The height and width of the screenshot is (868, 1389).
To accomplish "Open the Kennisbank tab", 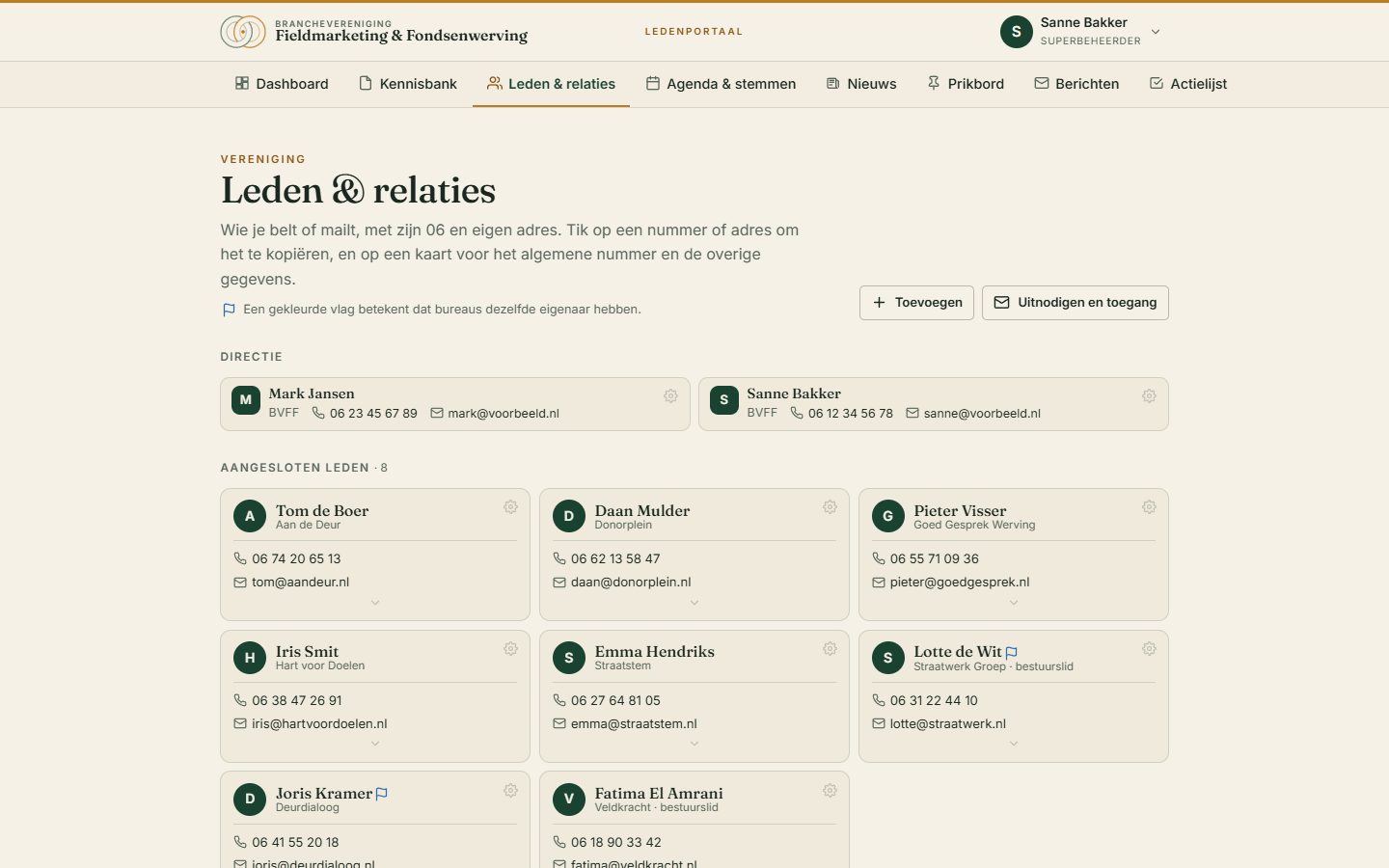I will [408, 84].
